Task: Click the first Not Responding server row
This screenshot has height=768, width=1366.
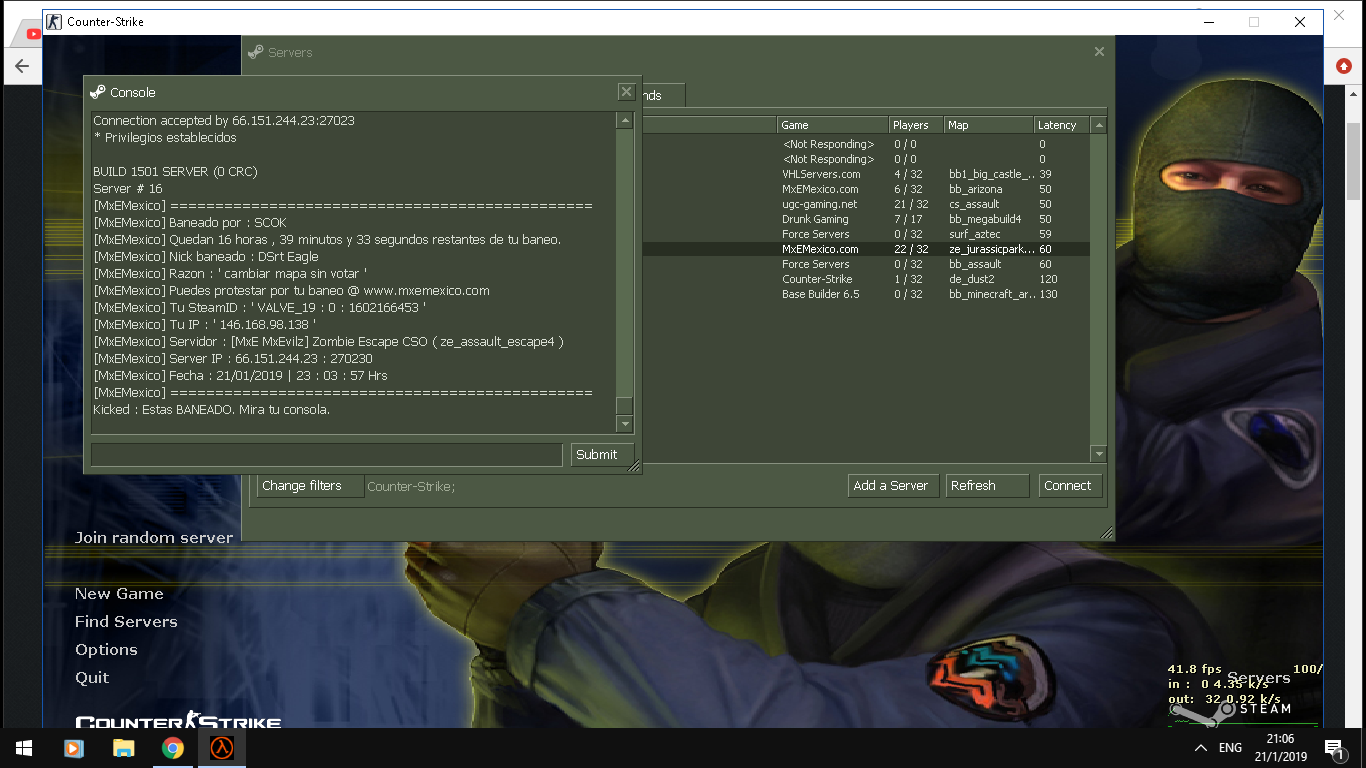Action: click(x=865, y=144)
